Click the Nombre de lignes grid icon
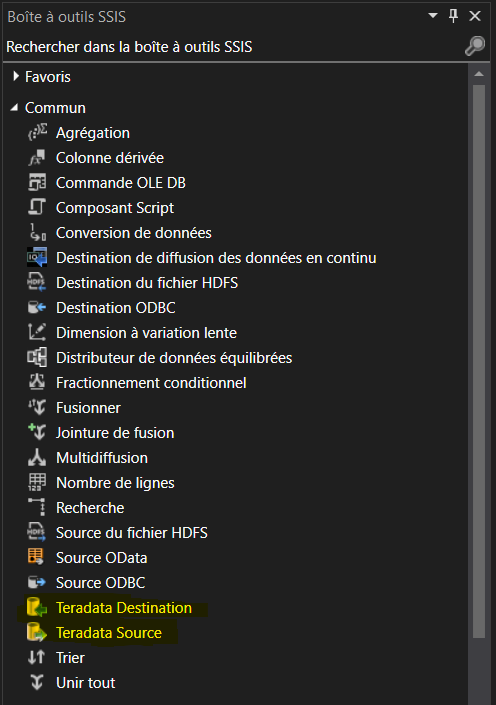This screenshot has width=496, height=705. tap(37, 482)
